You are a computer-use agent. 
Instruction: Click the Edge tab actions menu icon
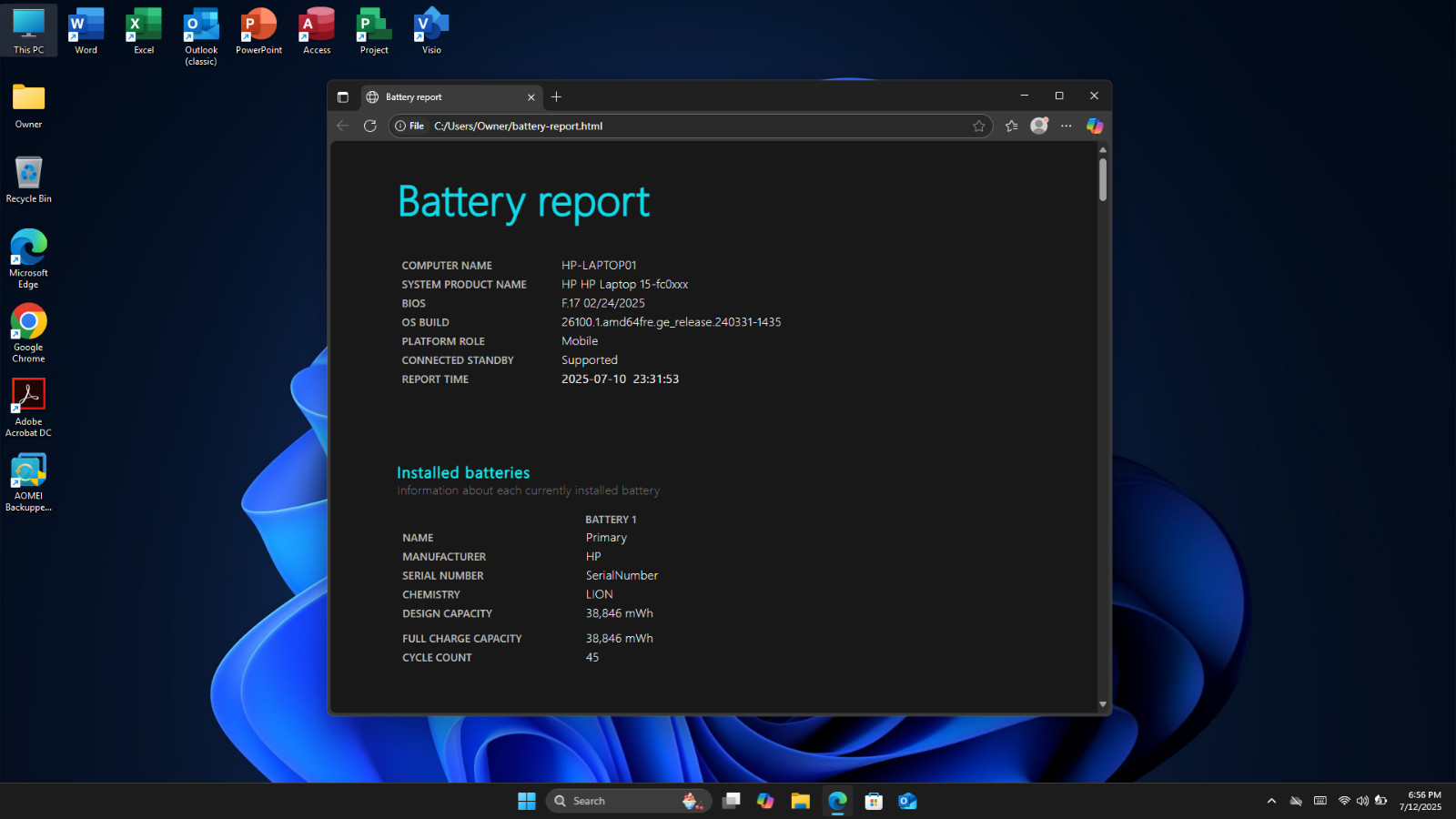click(343, 97)
